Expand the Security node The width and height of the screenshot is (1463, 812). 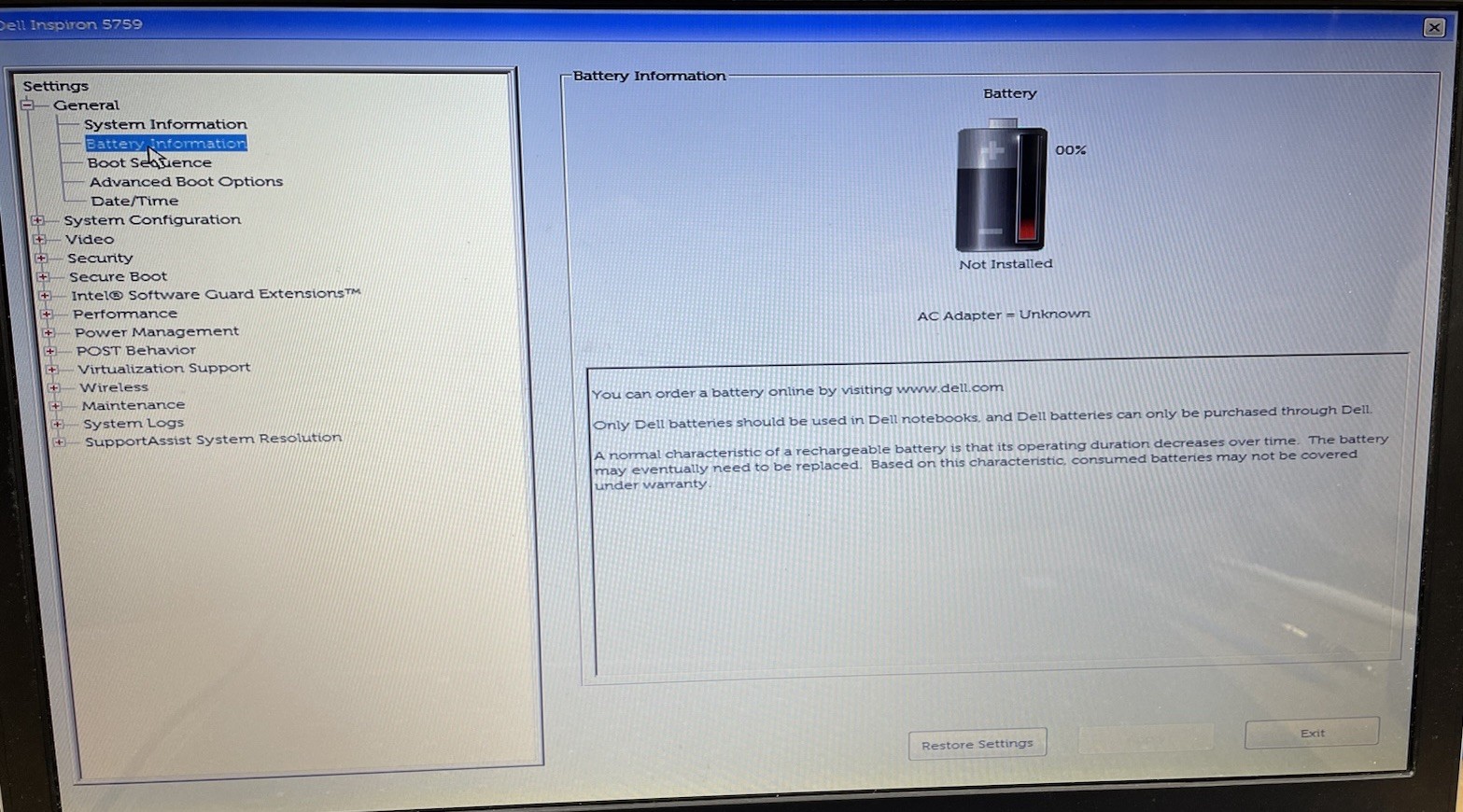coord(41,258)
